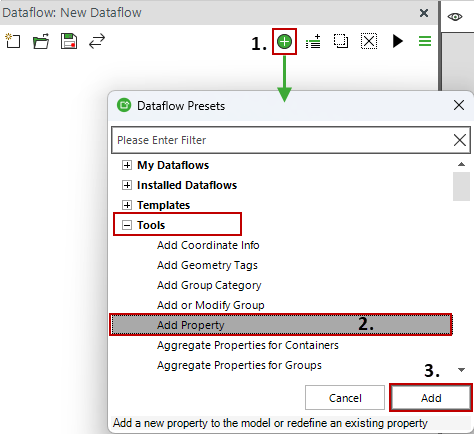474x434 pixels.
Task: Select the Add Property preset
Action: (x=281, y=325)
